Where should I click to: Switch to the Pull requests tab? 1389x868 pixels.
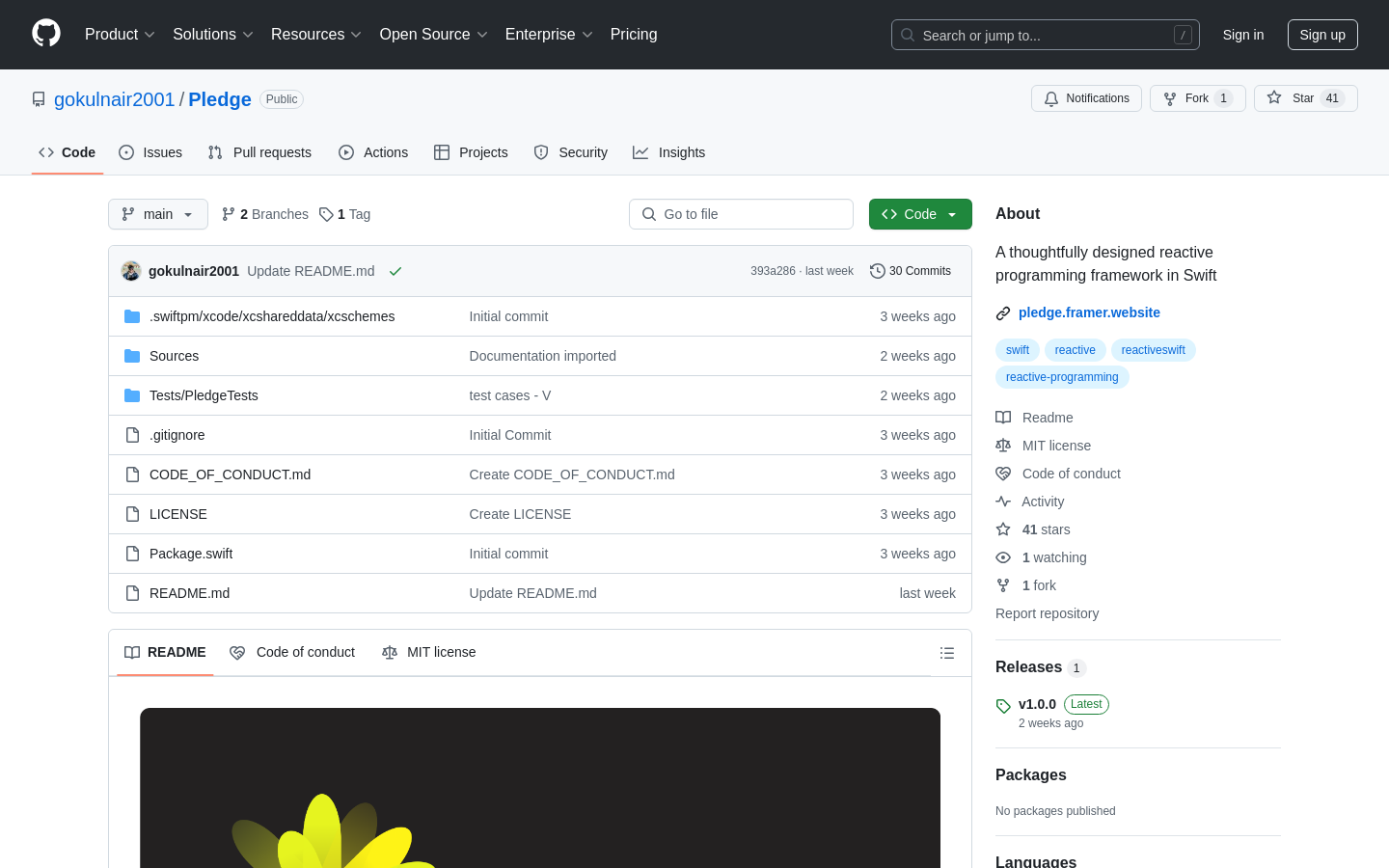(x=259, y=152)
